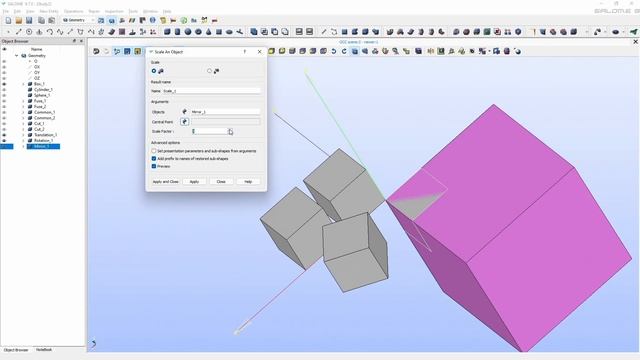Click selection arrow next to Central Point
This screenshot has width=640, height=360.
pos(184,122)
